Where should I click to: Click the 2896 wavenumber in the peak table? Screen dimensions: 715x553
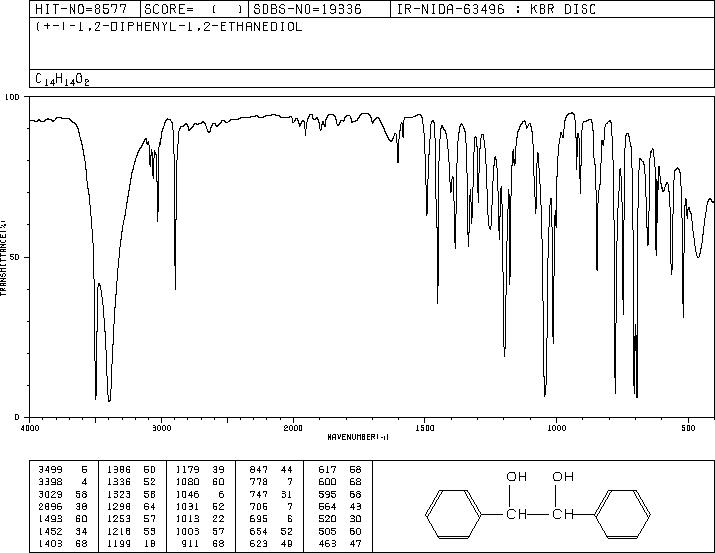click(51, 506)
